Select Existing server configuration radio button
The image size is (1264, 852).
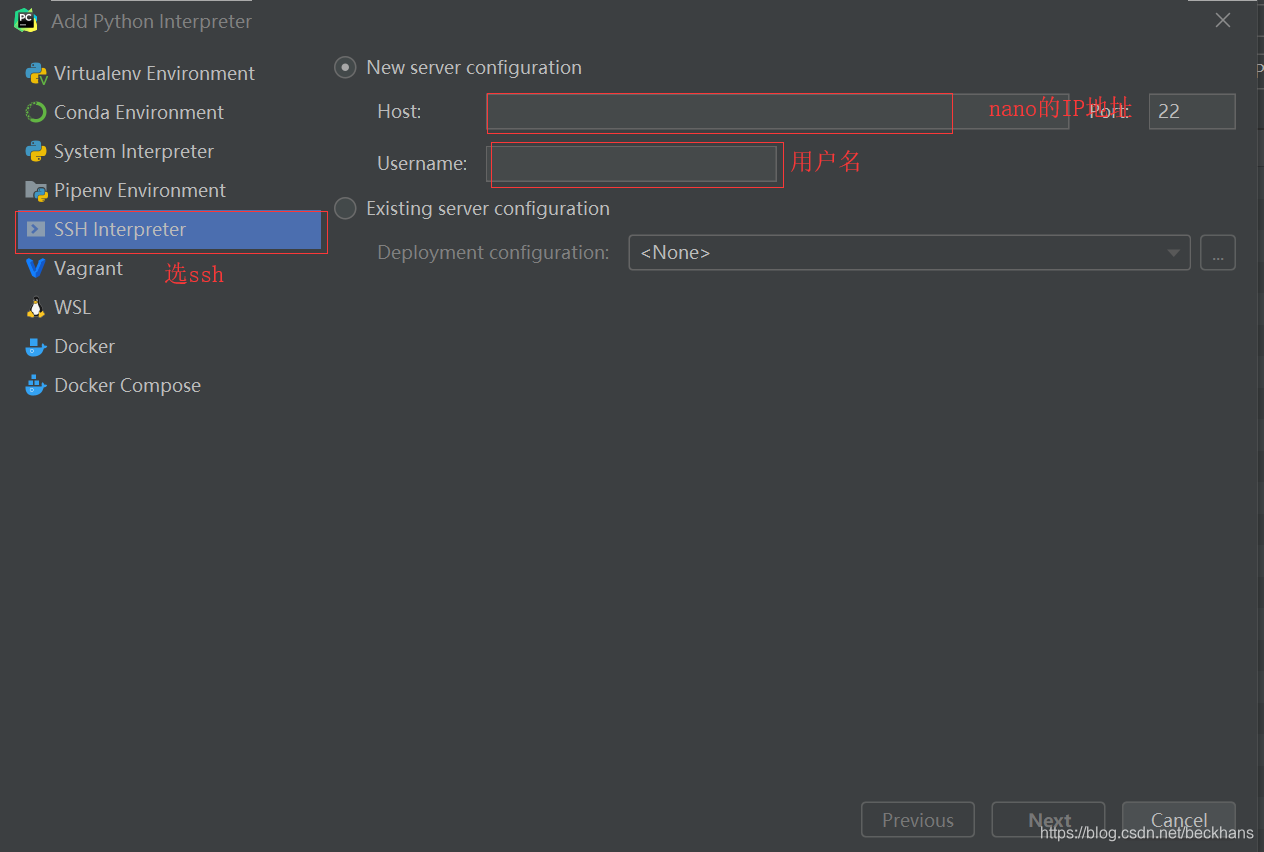345,208
